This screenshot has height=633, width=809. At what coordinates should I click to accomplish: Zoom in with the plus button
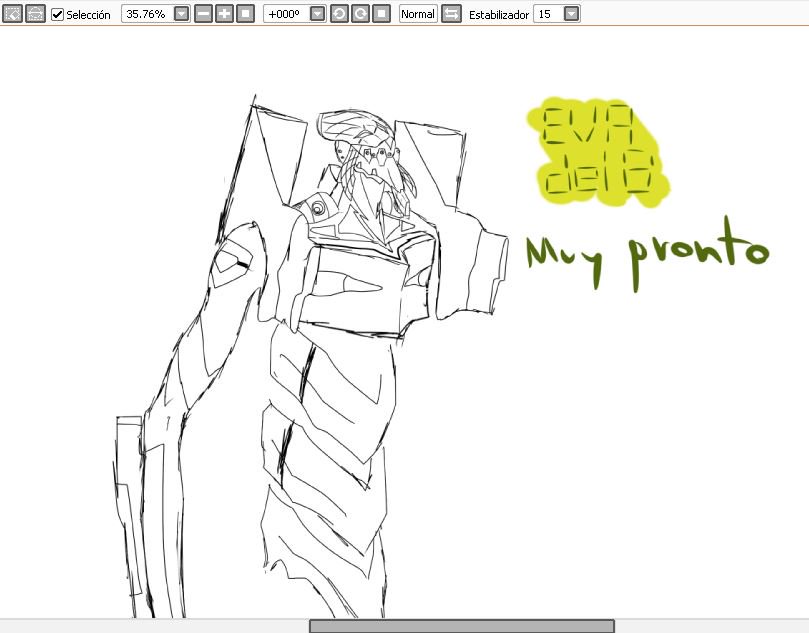click(224, 14)
